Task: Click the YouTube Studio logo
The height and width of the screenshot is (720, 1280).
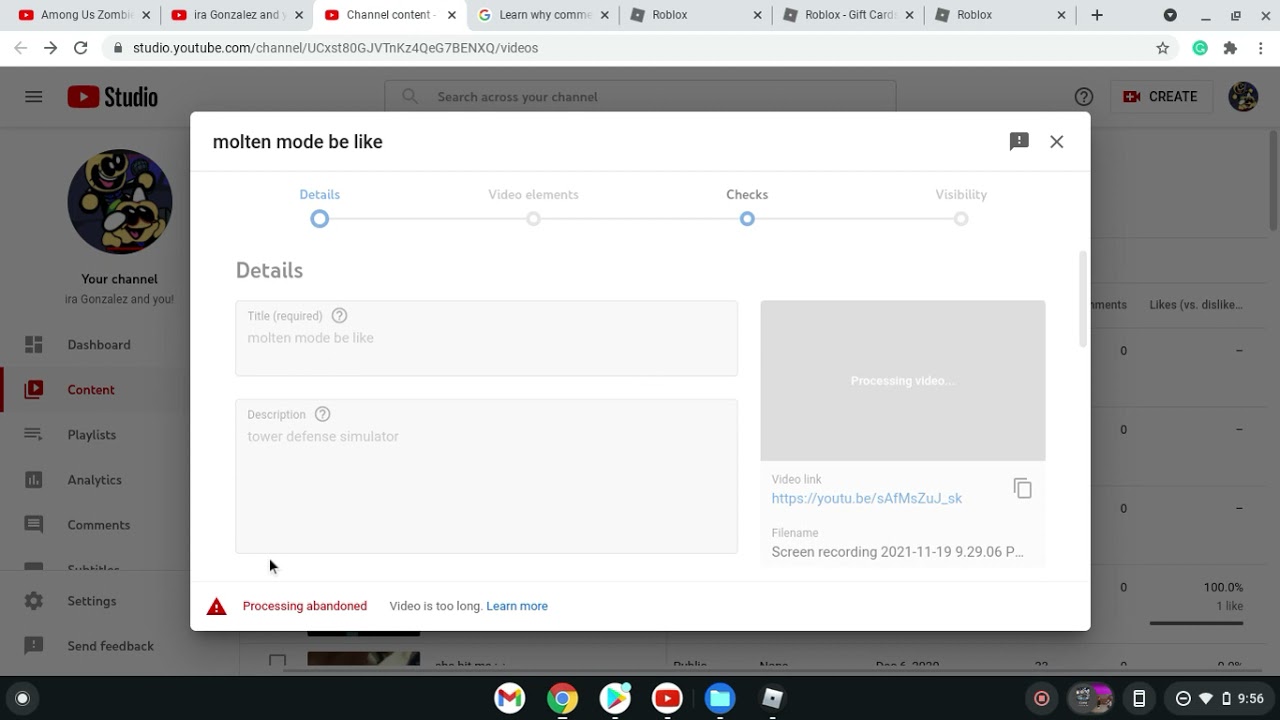Action: (x=112, y=97)
